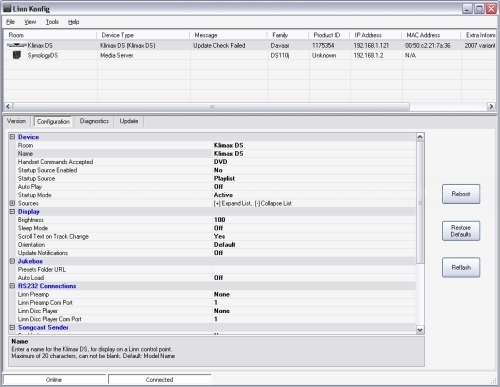Click the Linn Konfig title bar icon
This screenshot has height=387, width=500.
point(7,8)
